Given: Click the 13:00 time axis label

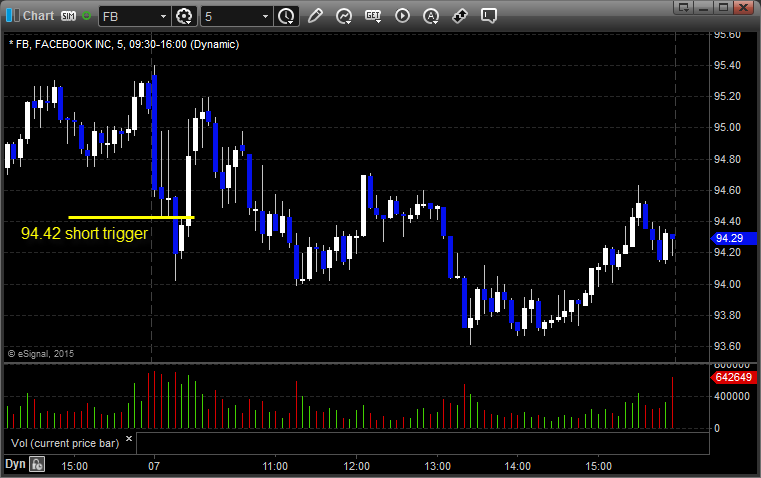Looking at the screenshot, I should tap(437, 466).
